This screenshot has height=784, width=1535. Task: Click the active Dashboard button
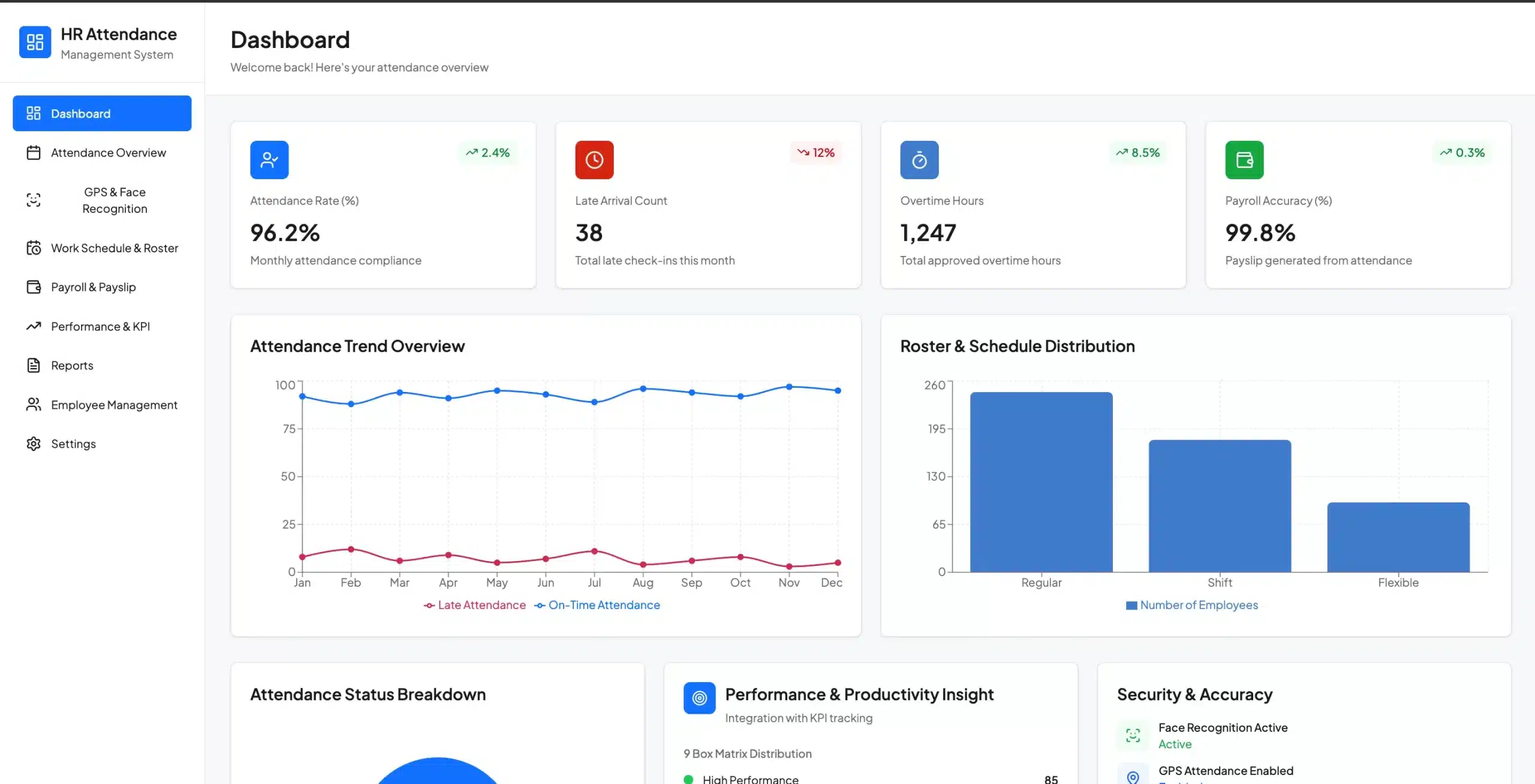click(102, 113)
